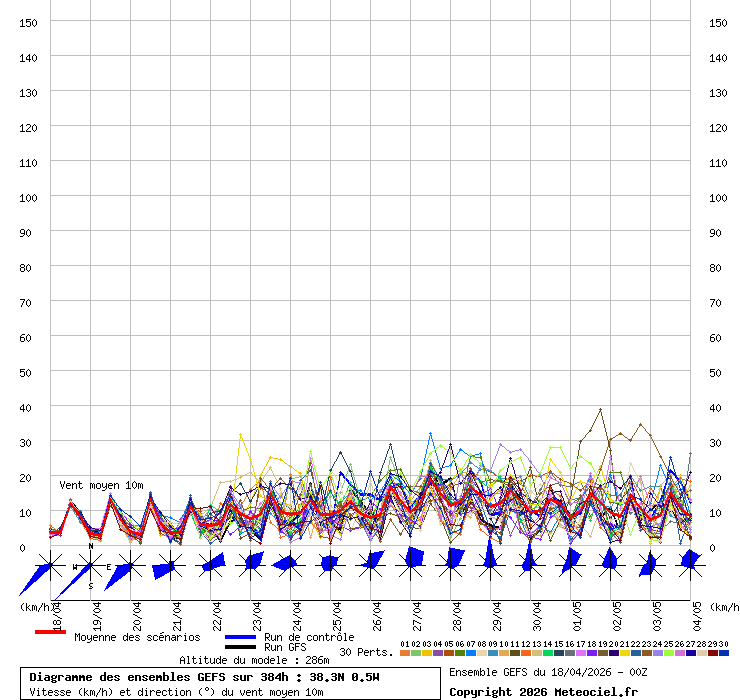This screenshot has width=740, height=700.
Task: Click the Moyenne des scénarios legend label
Action: (x=137, y=637)
